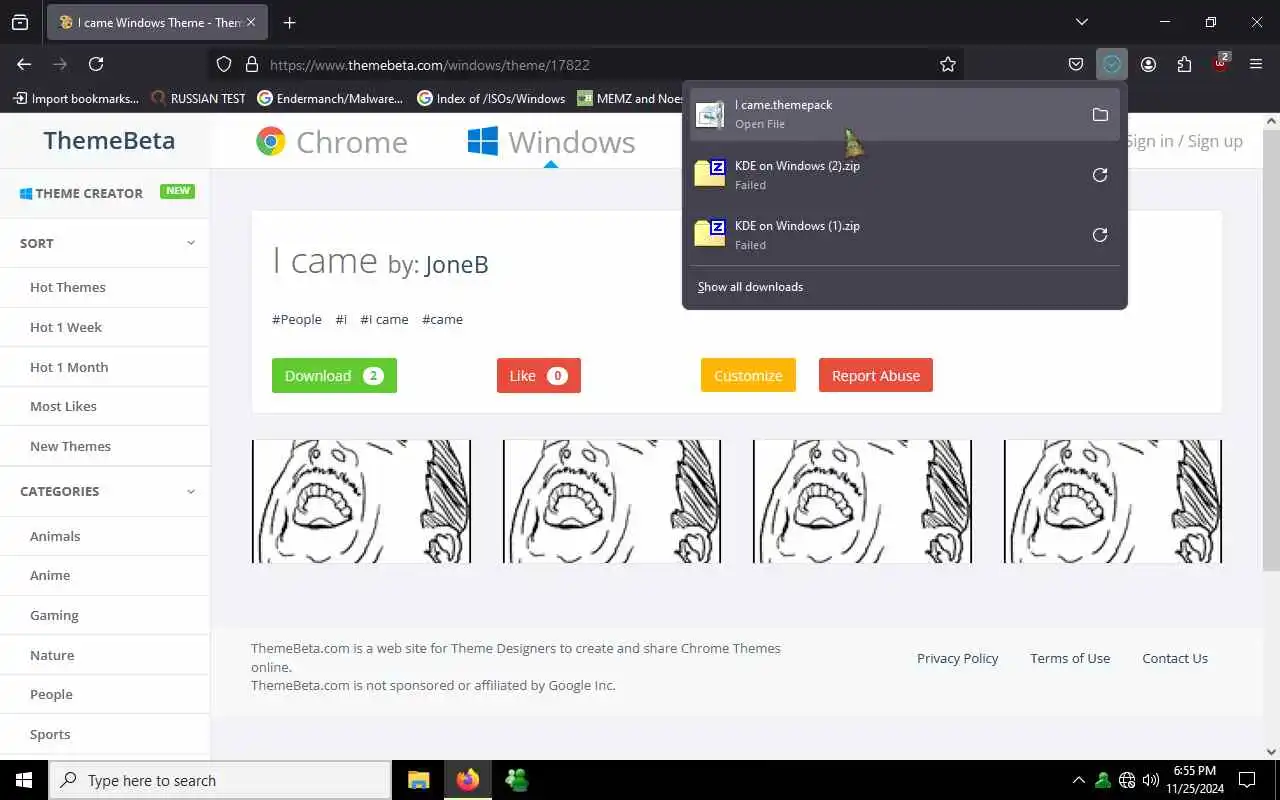Image resolution: width=1280 pixels, height=800 pixels.
Task: Click author name JoneB
Action: click(457, 265)
